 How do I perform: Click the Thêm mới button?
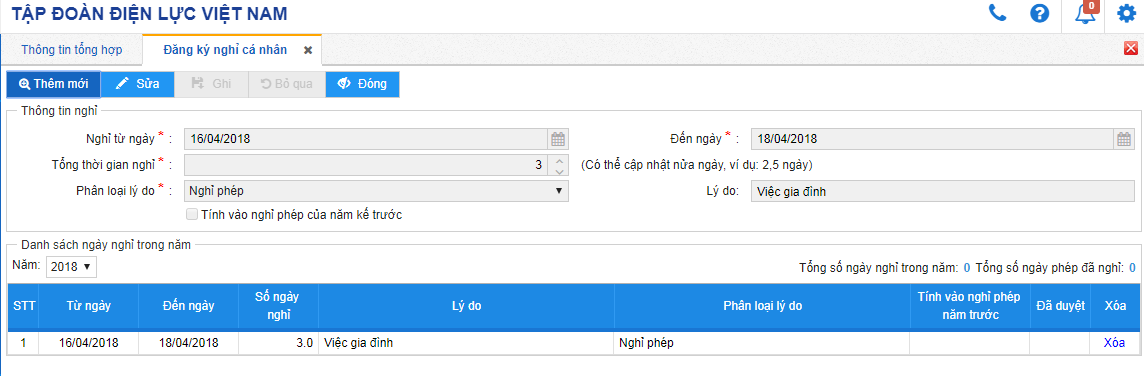tap(53, 84)
